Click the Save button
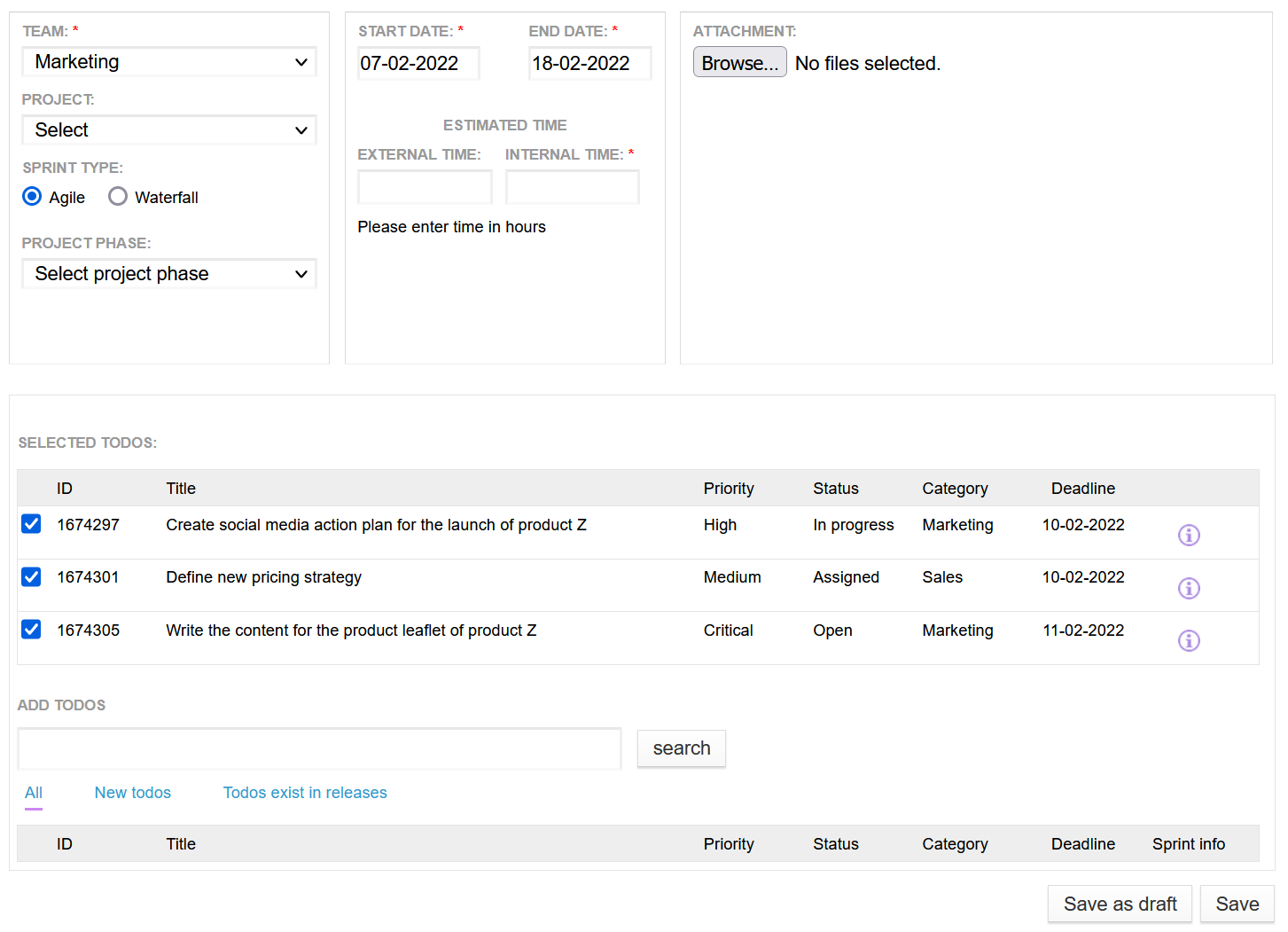Viewport: 1288px width, 932px height. [x=1237, y=904]
